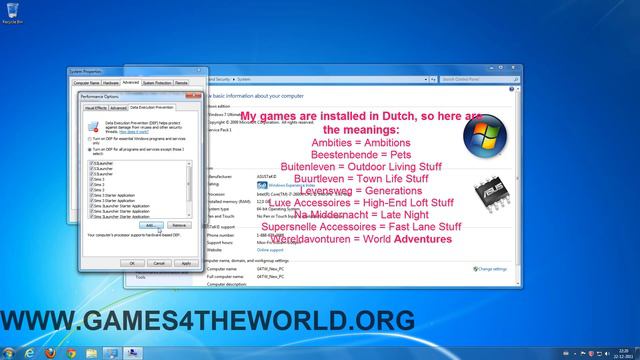The image size is (640, 360).
Task: Open Windows Experience Index link
Action: [x=292, y=185]
